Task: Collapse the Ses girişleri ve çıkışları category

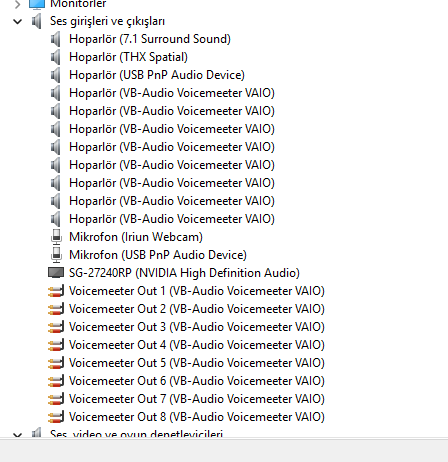Action: point(17,22)
